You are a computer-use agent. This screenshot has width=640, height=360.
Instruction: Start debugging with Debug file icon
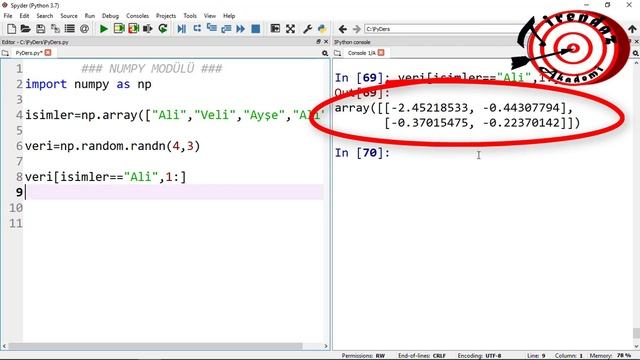(x=182, y=29)
